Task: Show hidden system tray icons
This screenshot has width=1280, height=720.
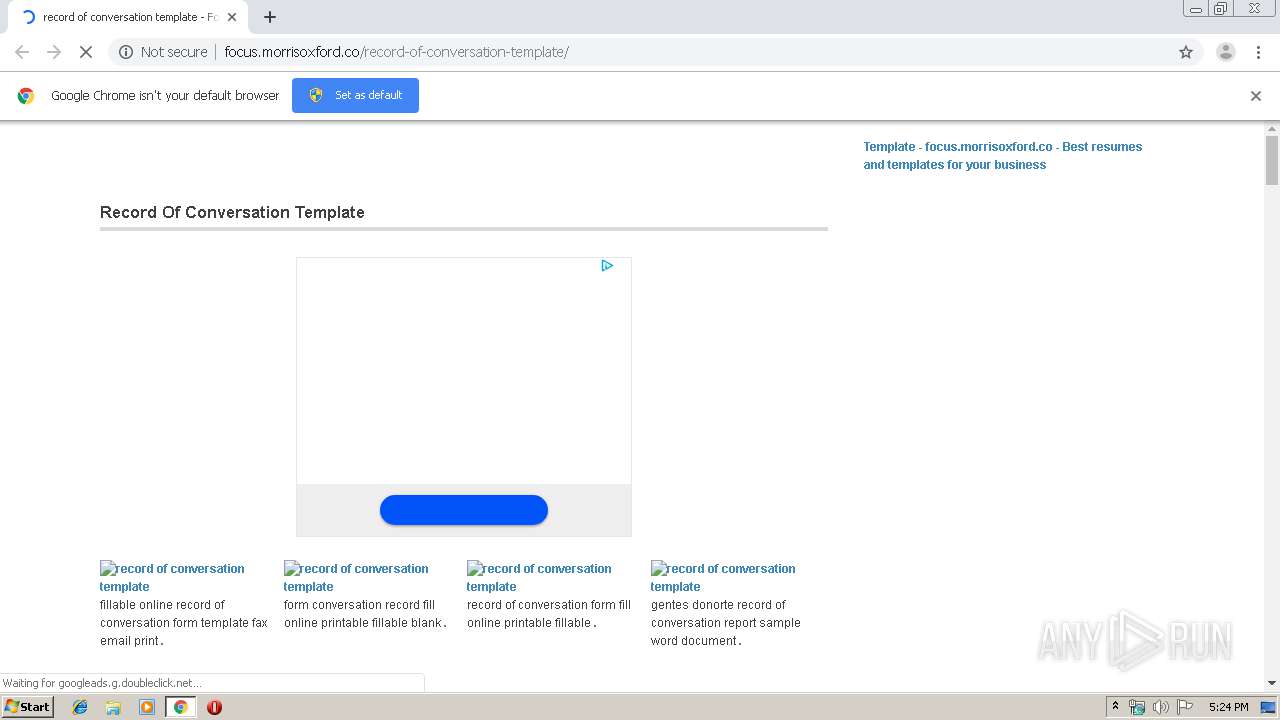Action: pyautogui.click(x=1115, y=707)
